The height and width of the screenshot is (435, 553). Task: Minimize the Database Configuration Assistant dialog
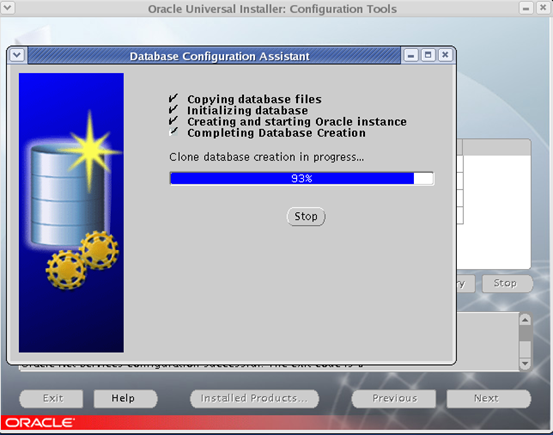pos(411,55)
